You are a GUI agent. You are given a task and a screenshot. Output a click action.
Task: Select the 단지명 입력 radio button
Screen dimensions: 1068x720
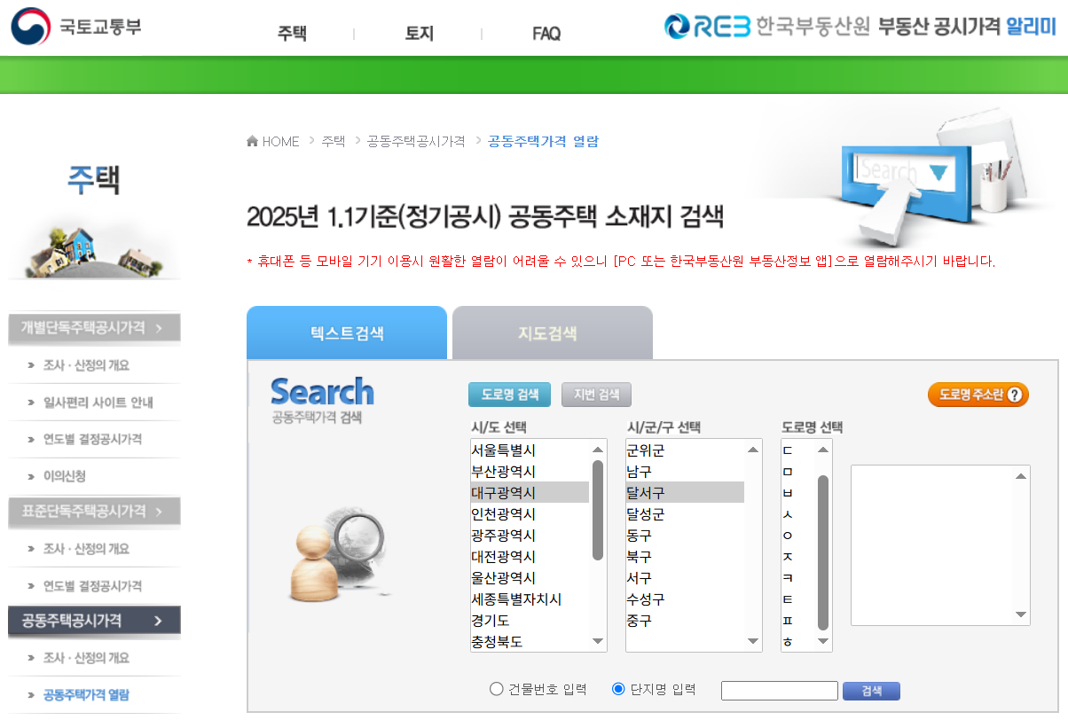(x=619, y=690)
